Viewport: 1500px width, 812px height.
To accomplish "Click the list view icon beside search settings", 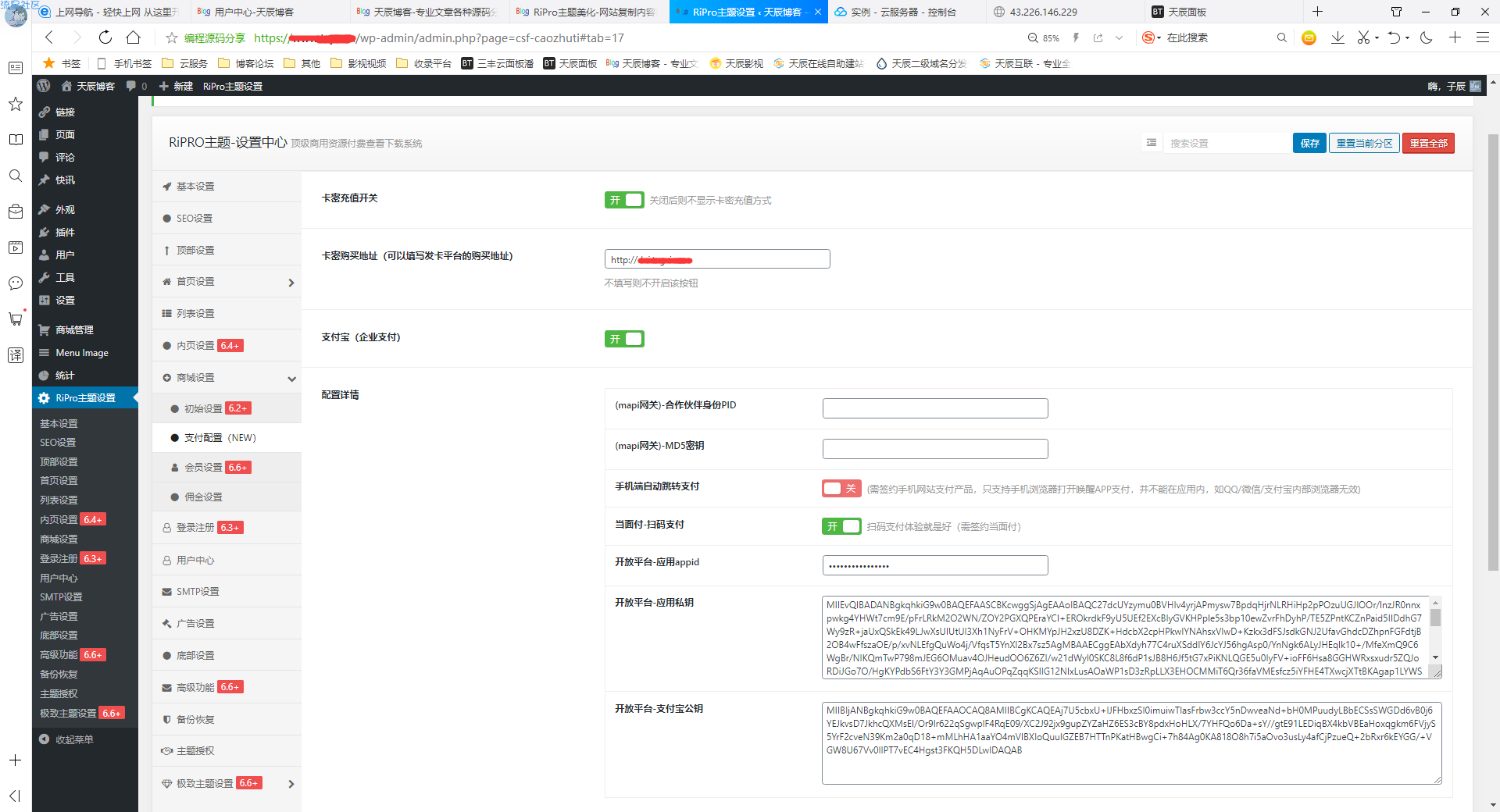I will click(1152, 143).
